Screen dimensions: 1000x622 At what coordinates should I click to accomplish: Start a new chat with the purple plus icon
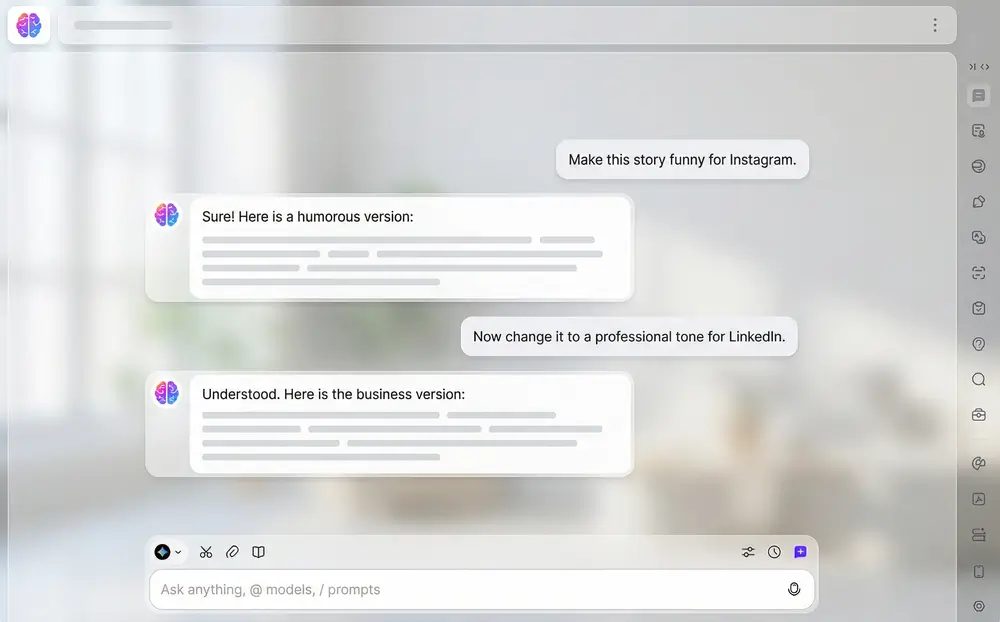point(800,552)
